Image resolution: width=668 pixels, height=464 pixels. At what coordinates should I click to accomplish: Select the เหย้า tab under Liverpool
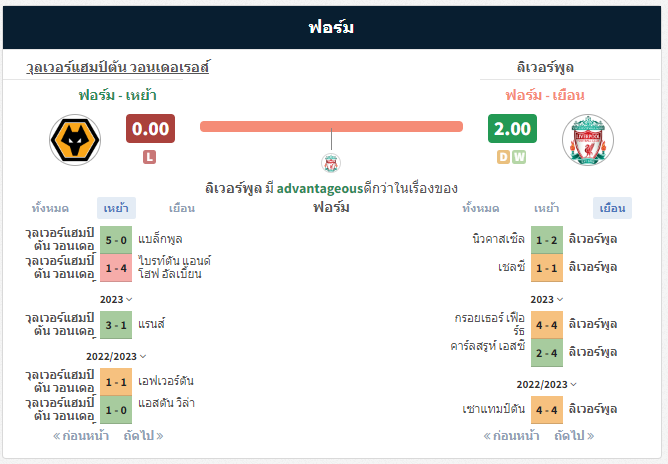tap(547, 208)
